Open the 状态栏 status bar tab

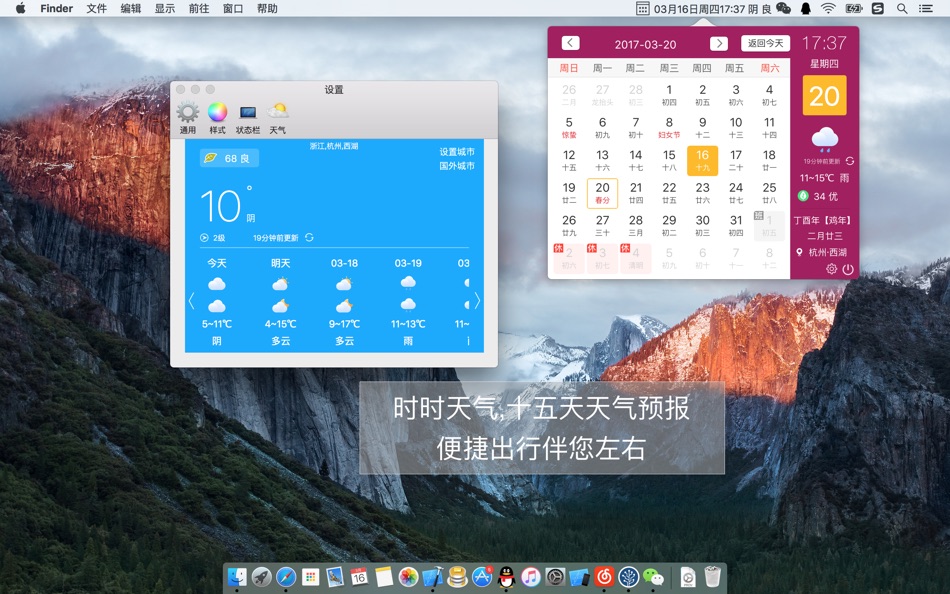click(x=248, y=118)
